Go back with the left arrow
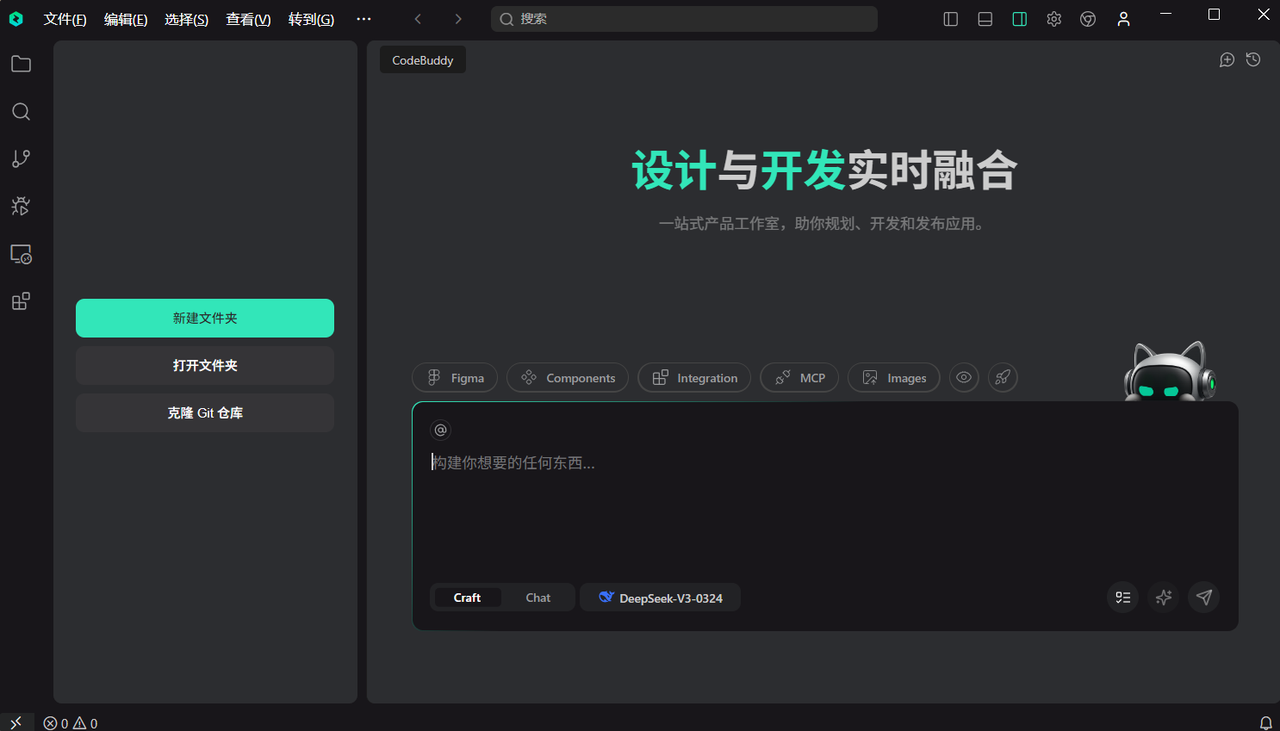This screenshot has width=1280, height=731. coord(418,19)
